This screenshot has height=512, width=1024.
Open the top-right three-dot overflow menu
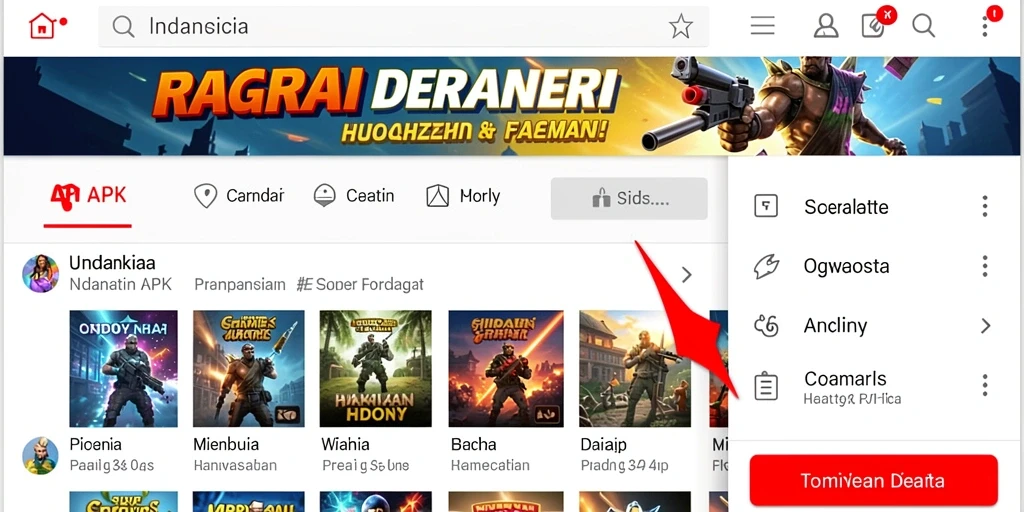pos(985,26)
